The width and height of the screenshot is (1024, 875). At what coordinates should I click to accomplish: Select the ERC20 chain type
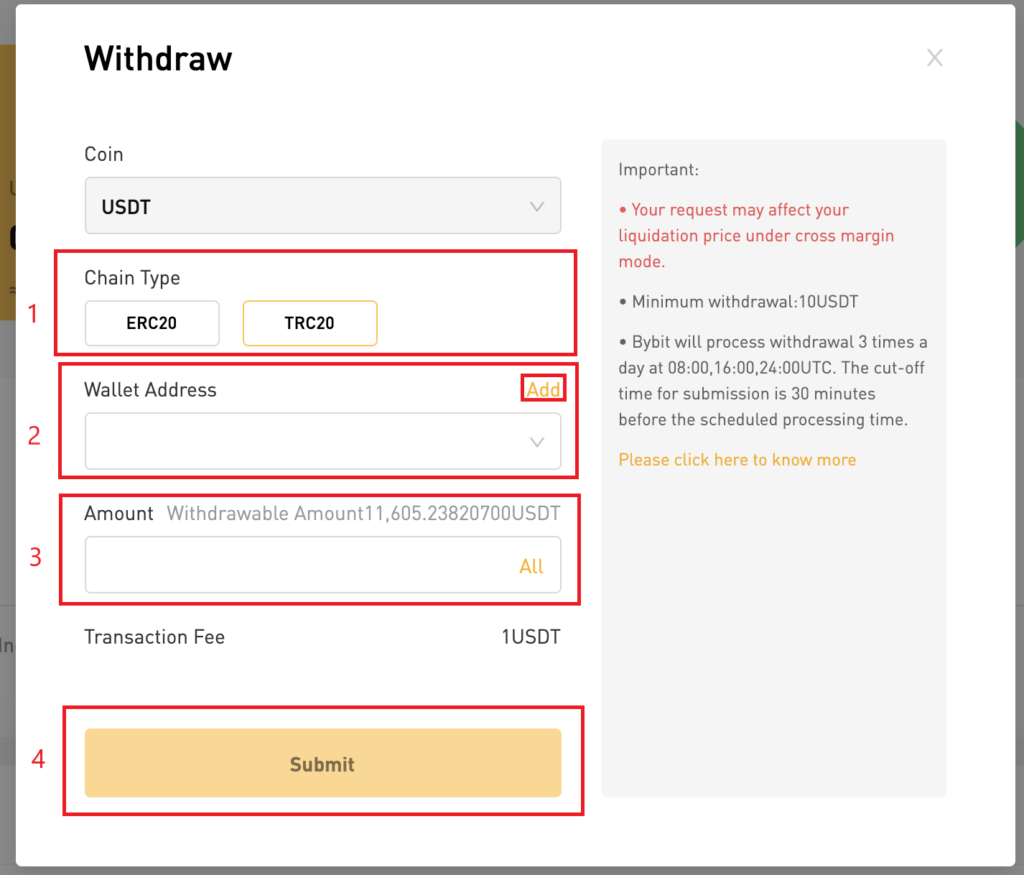[x=151, y=323]
